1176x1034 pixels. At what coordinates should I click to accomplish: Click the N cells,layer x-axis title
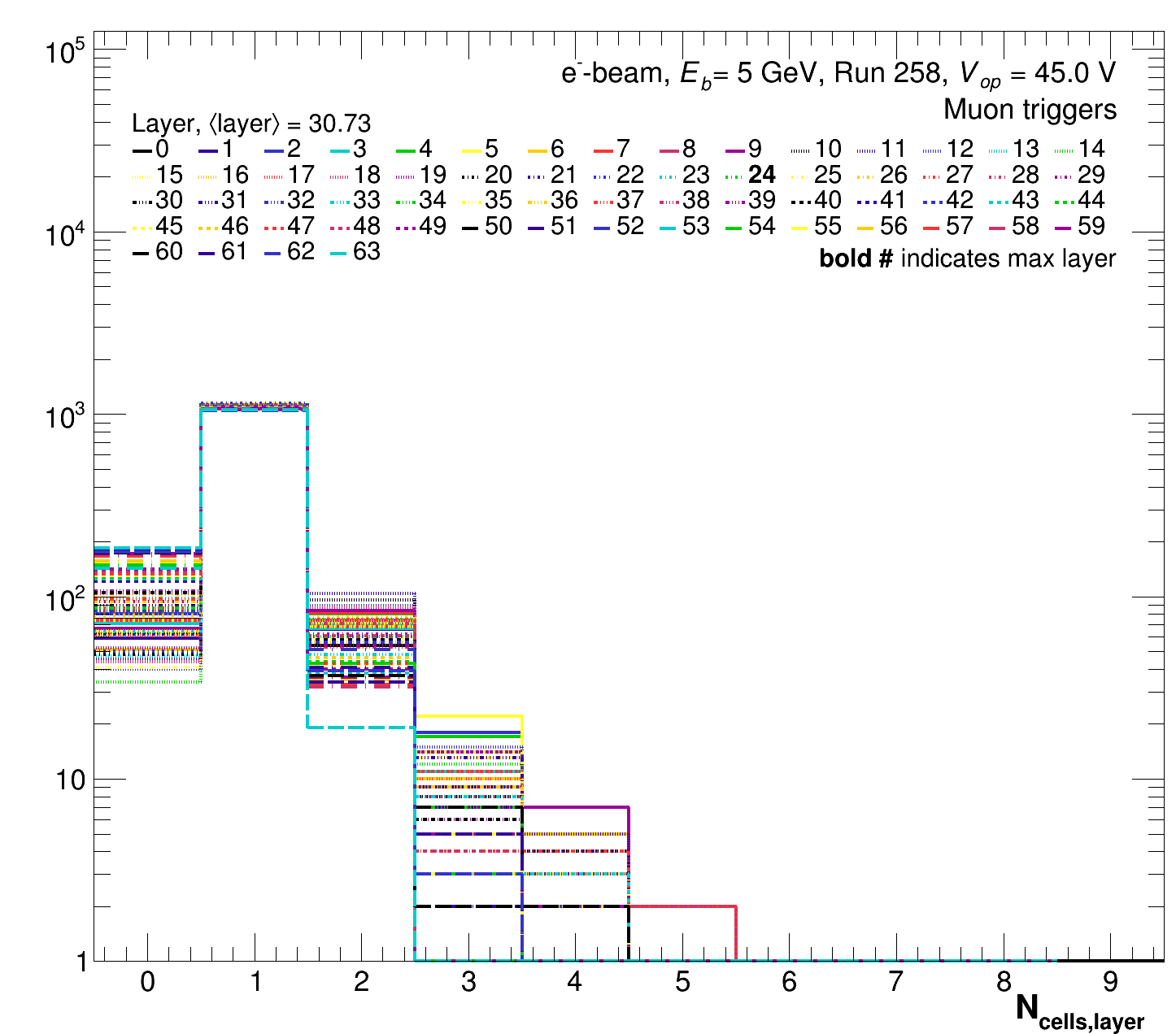pos(1079,1012)
